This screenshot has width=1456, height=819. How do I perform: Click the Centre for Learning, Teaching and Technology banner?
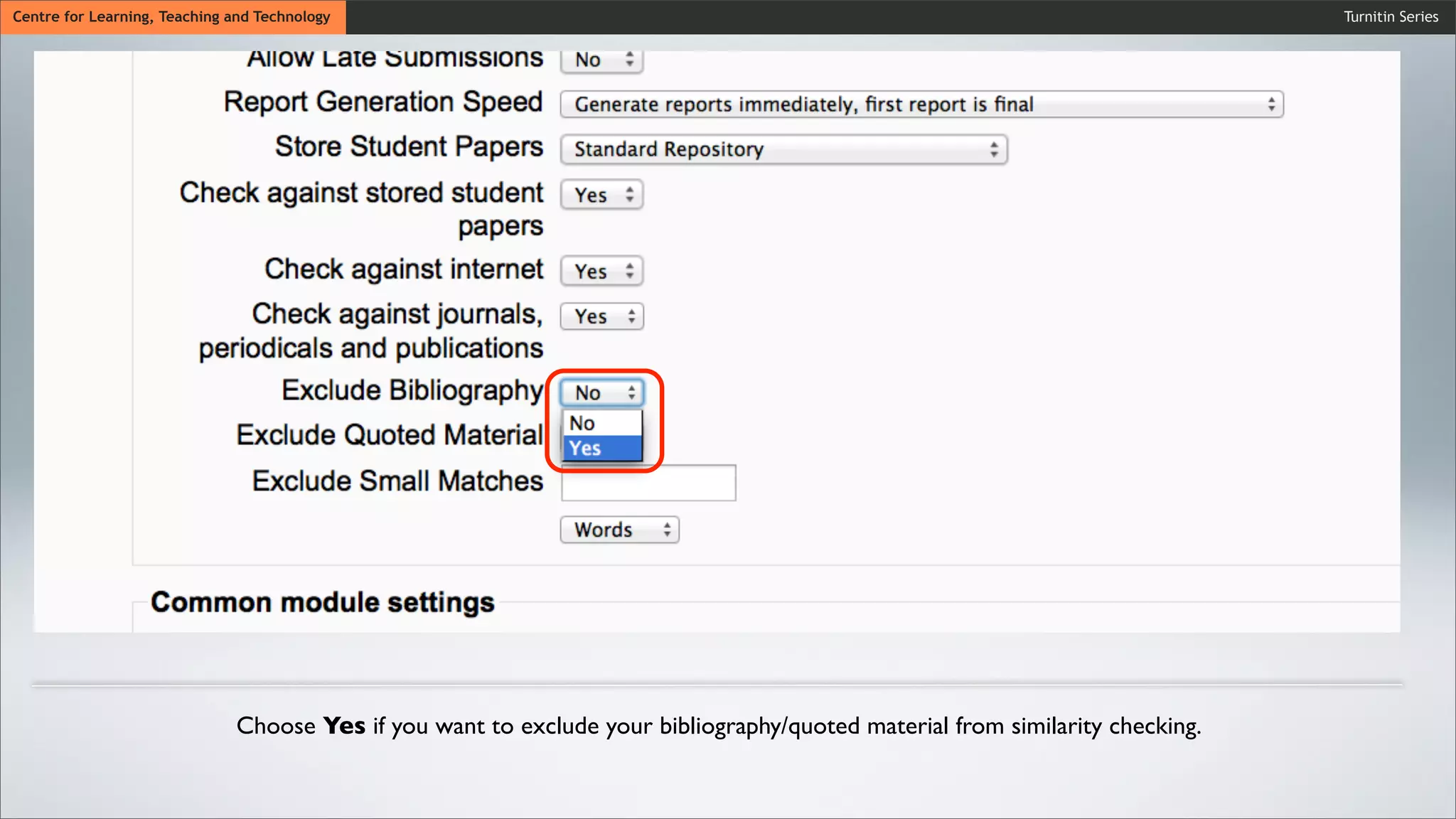click(172, 16)
